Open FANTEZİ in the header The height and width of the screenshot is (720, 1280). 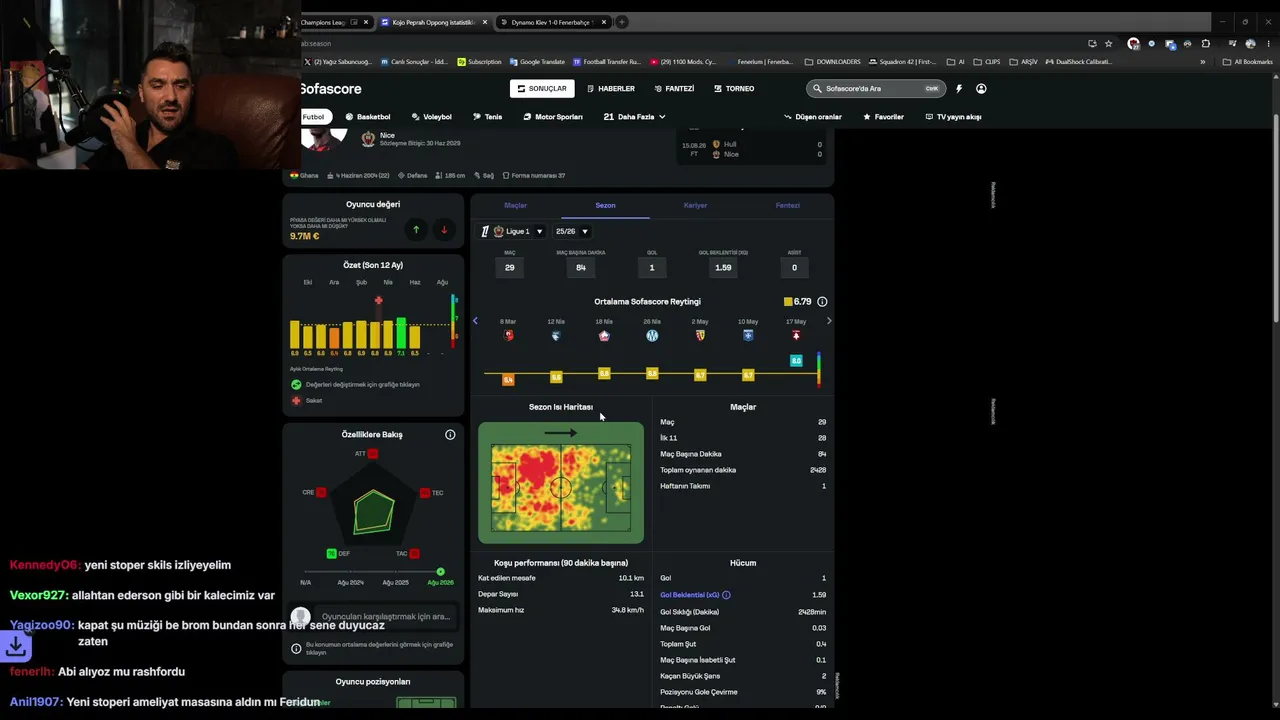tap(674, 89)
